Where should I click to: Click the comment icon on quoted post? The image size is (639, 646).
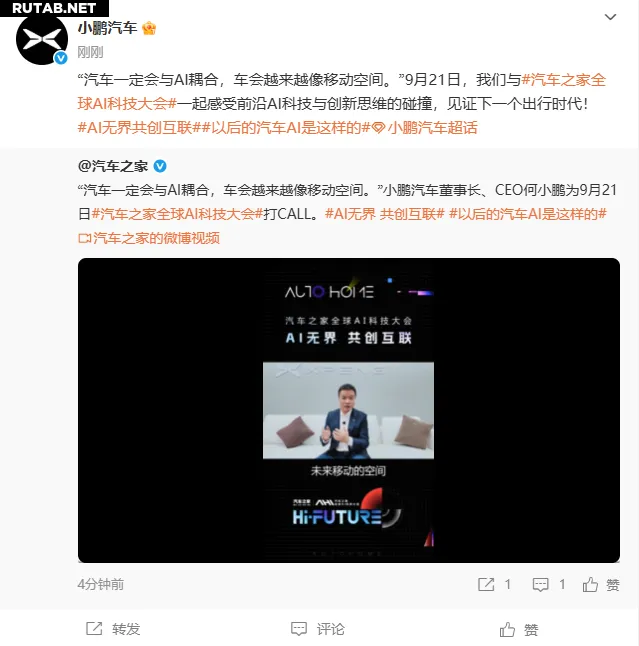point(540,585)
